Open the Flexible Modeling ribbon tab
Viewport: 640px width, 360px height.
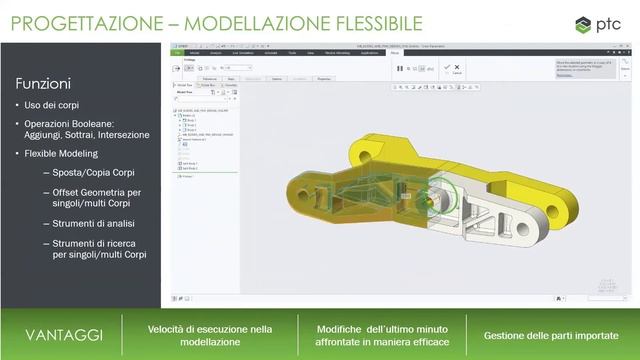point(337,53)
